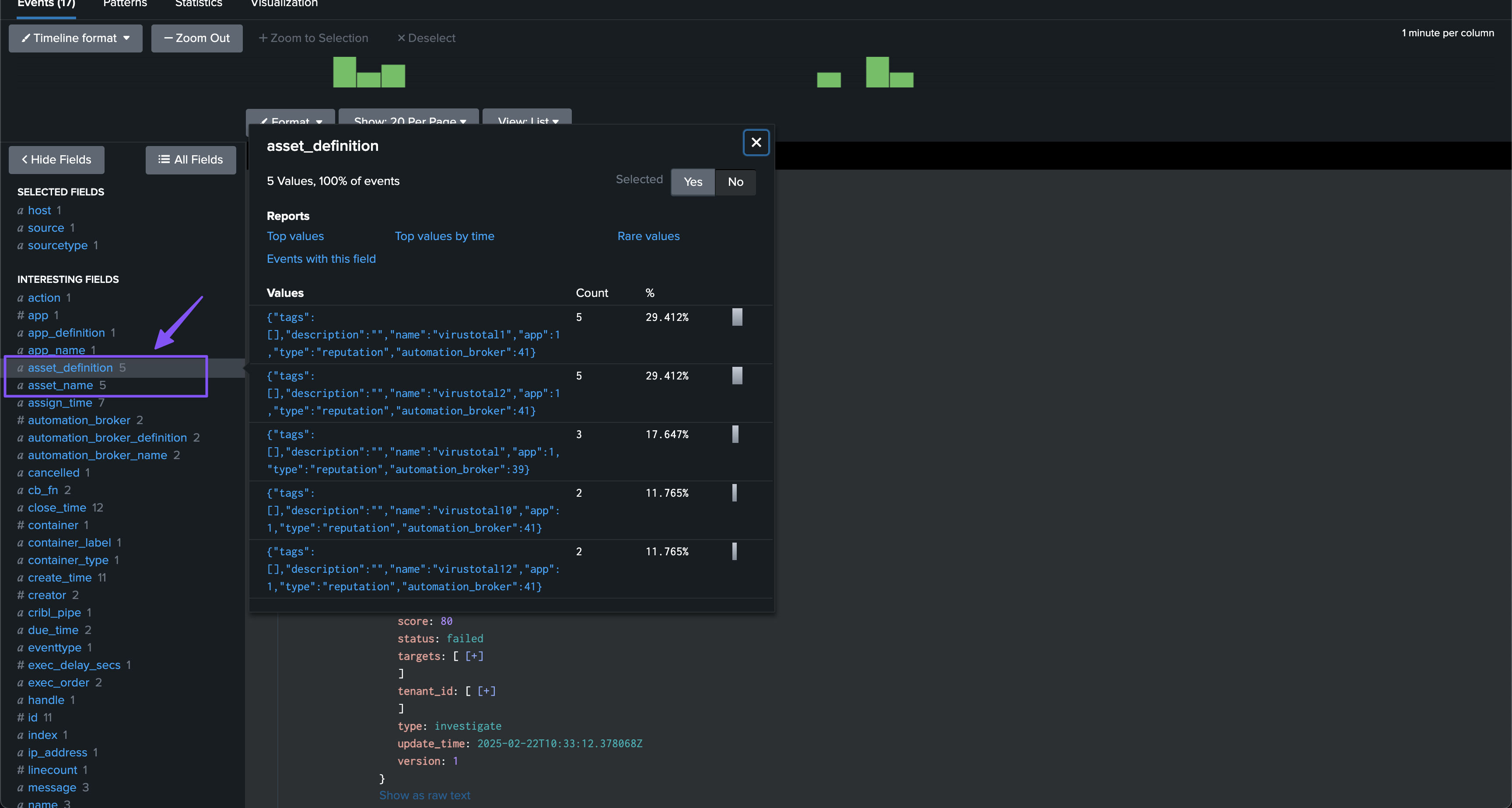Image resolution: width=1512 pixels, height=808 pixels.
Task: Switch to the Patterns tab
Action: (x=125, y=4)
